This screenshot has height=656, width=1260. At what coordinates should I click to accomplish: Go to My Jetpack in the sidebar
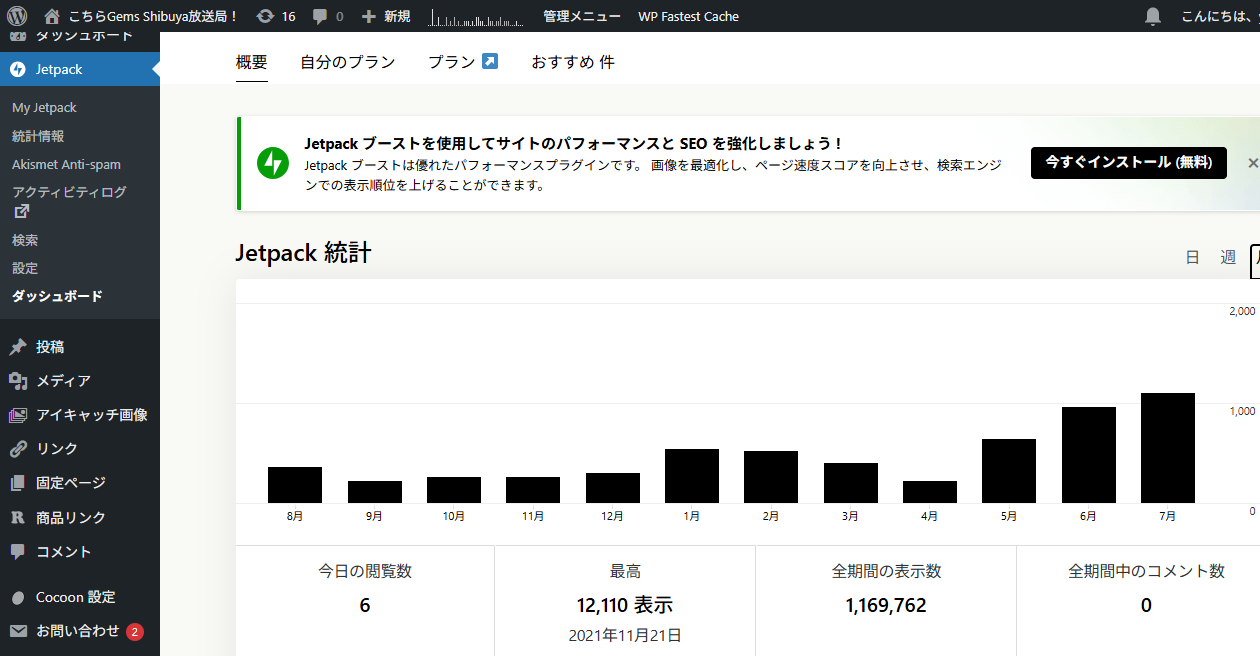point(44,107)
